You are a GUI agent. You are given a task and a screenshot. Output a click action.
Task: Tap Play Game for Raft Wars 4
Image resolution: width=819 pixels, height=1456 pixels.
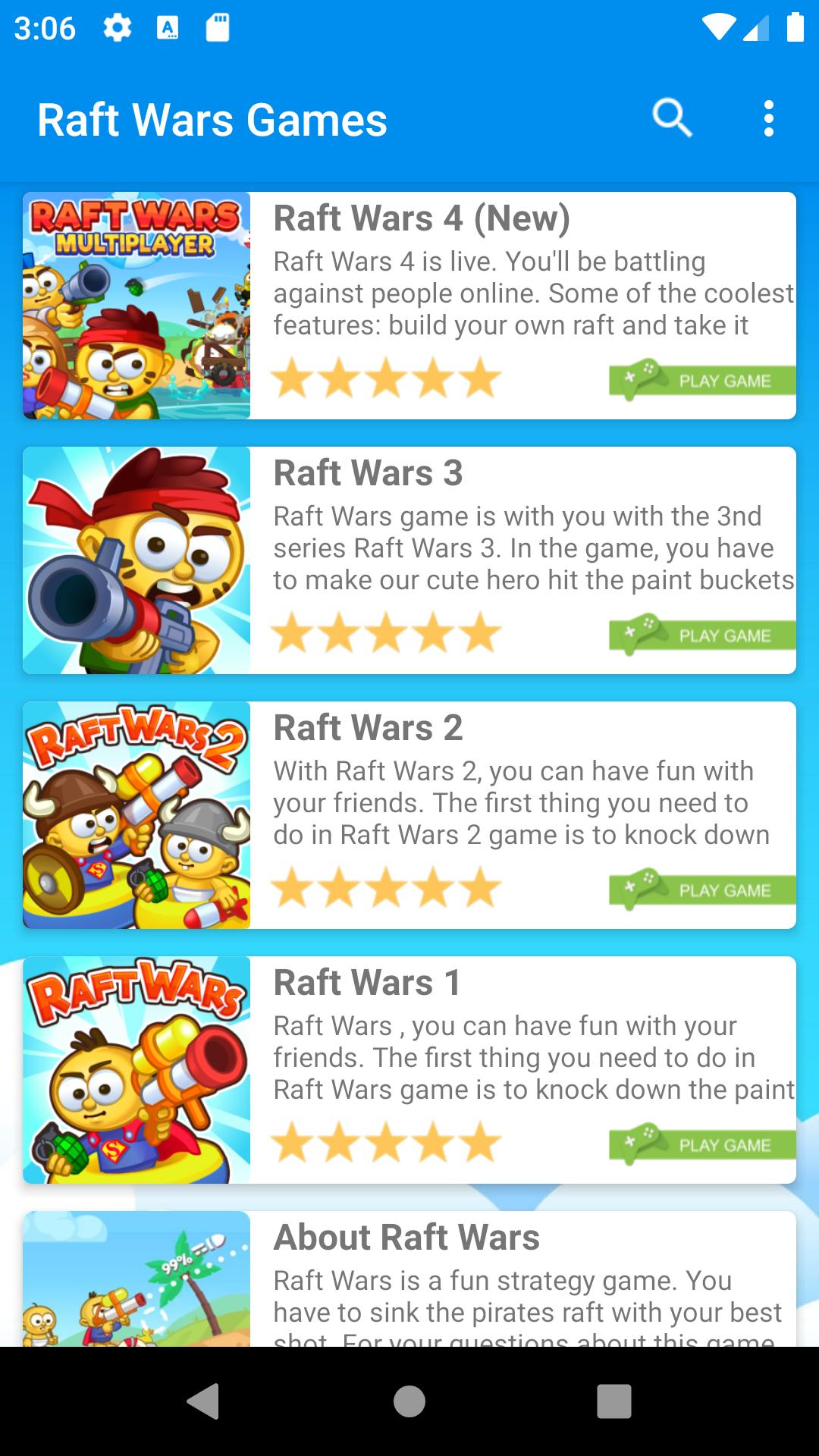(702, 379)
